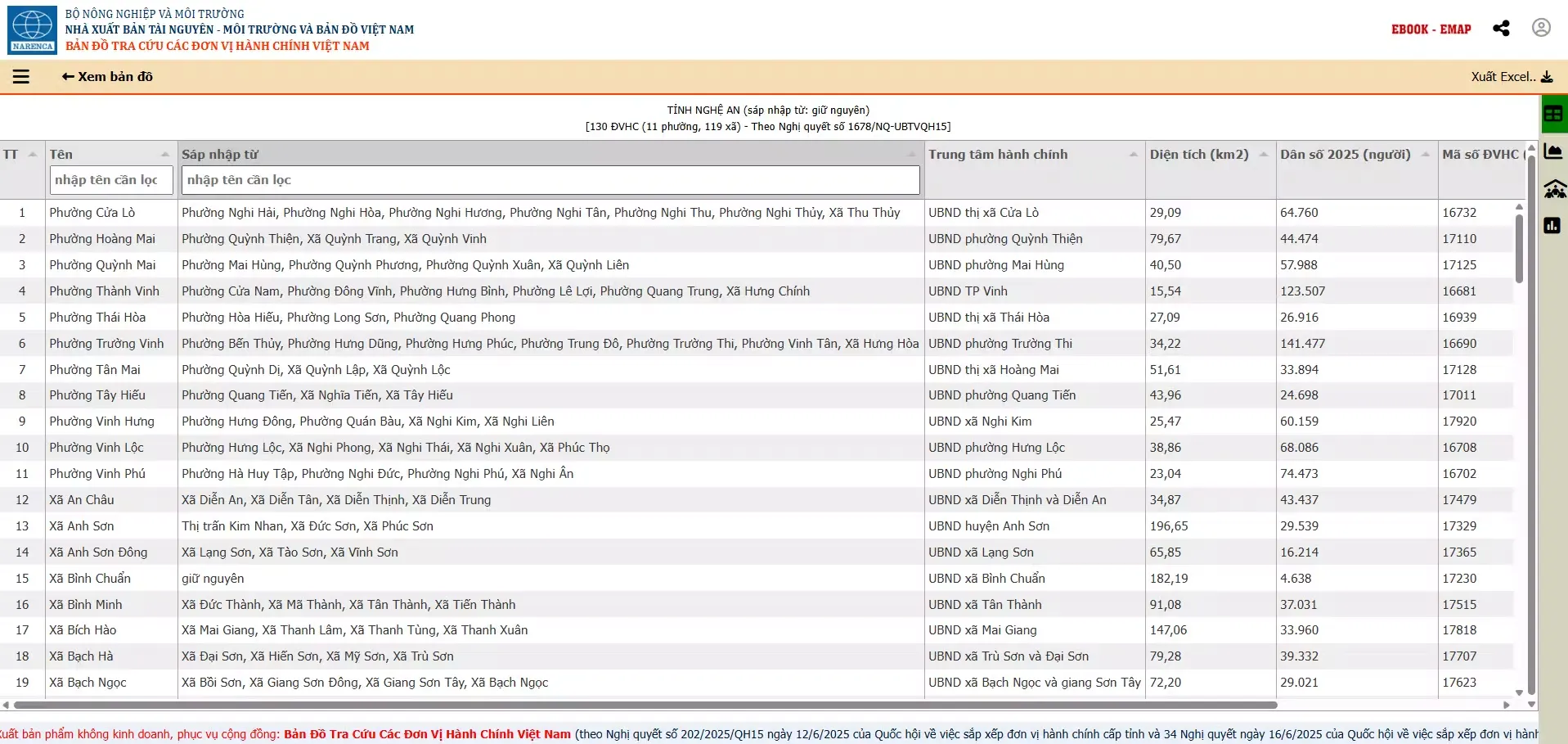Click the population value 141.477
The width and height of the screenshot is (1568, 744).
pos(1302,344)
